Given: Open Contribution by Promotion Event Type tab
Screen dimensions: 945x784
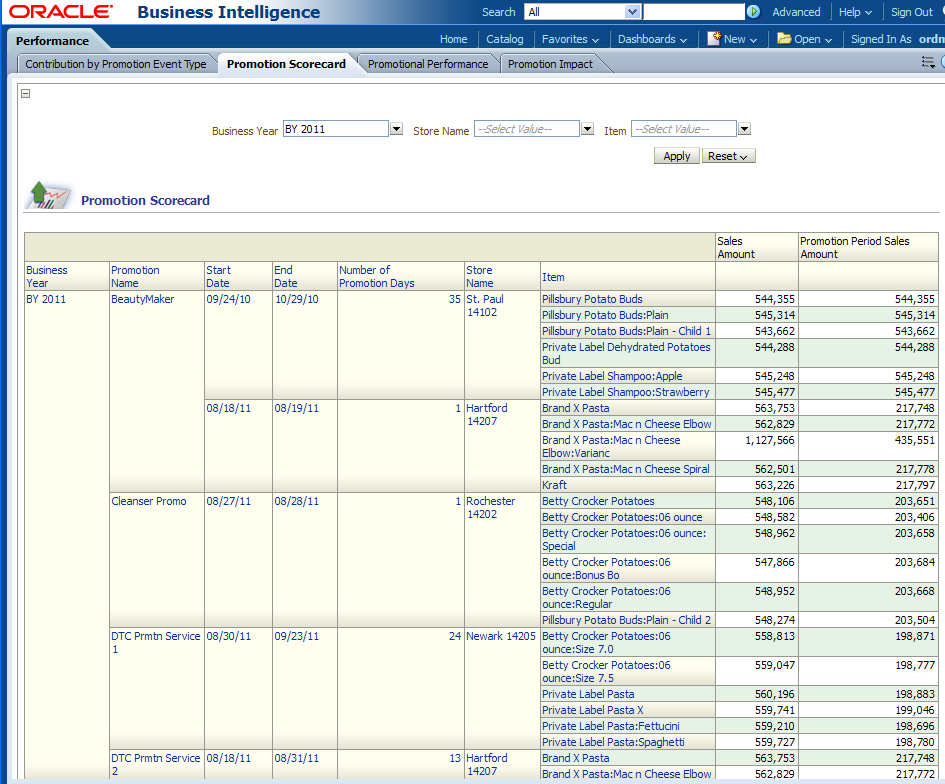Looking at the screenshot, I should [116, 64].
